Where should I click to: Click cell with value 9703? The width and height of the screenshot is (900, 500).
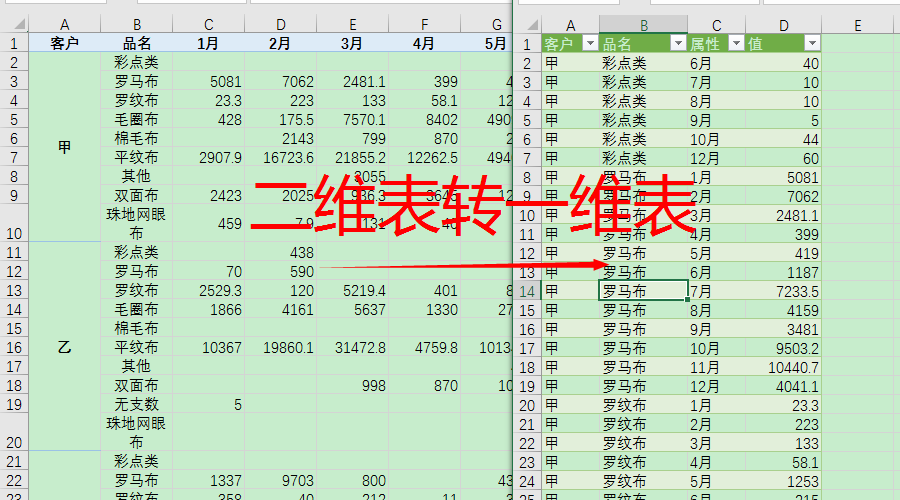point(280,480)
